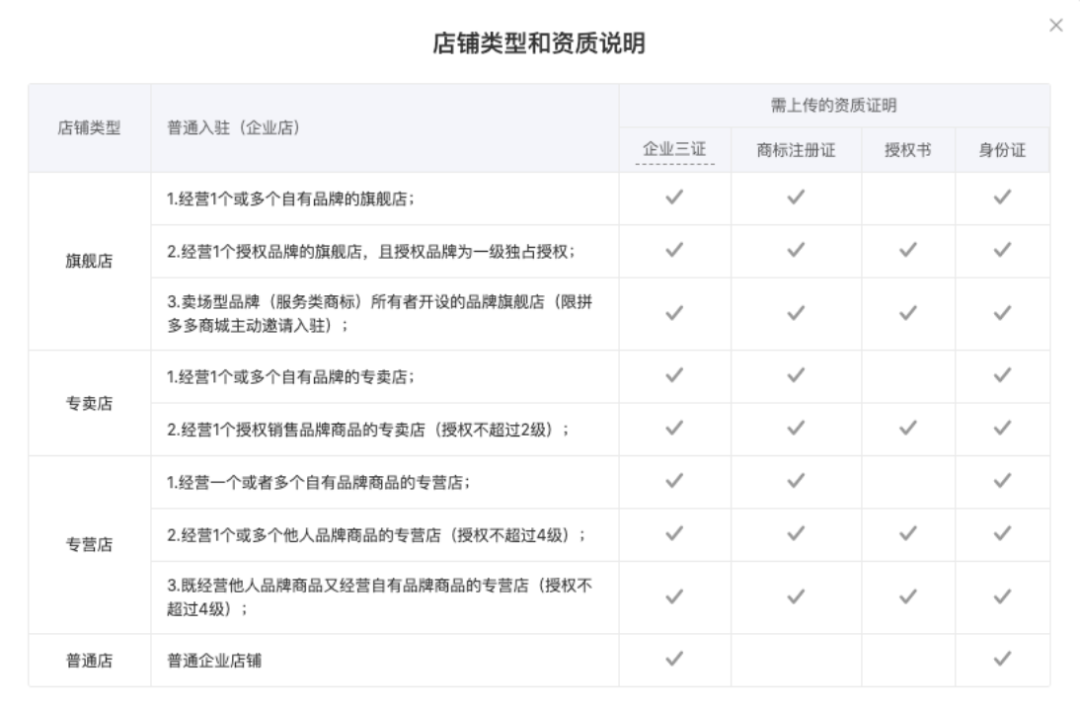Screen dimensions: 1080x711
Task: Click the 专营店 store type label
Action: (89, 546)
